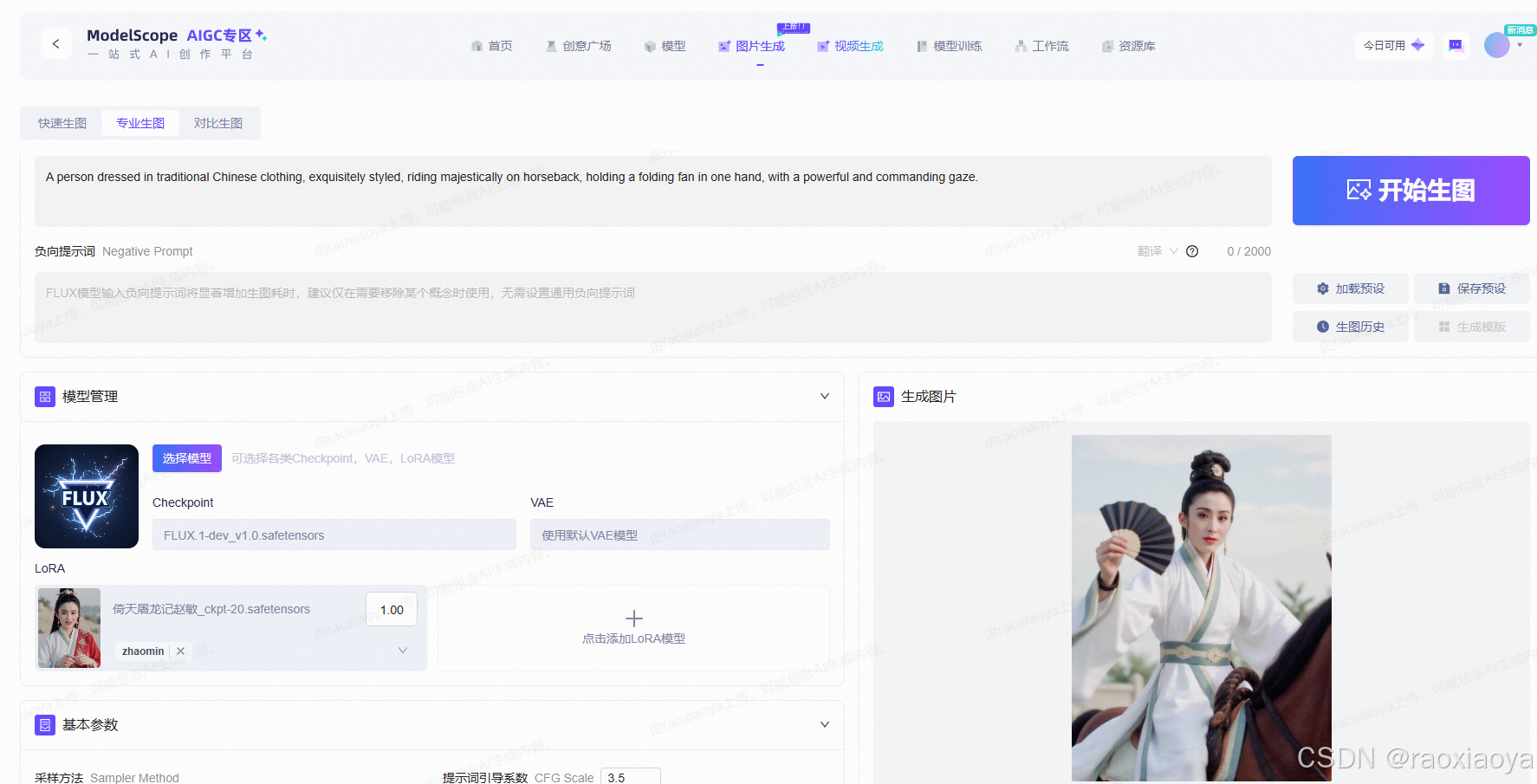Remove the zhaomin trigger tag with its X
The image size is (1537, 784).
(180, 651)
